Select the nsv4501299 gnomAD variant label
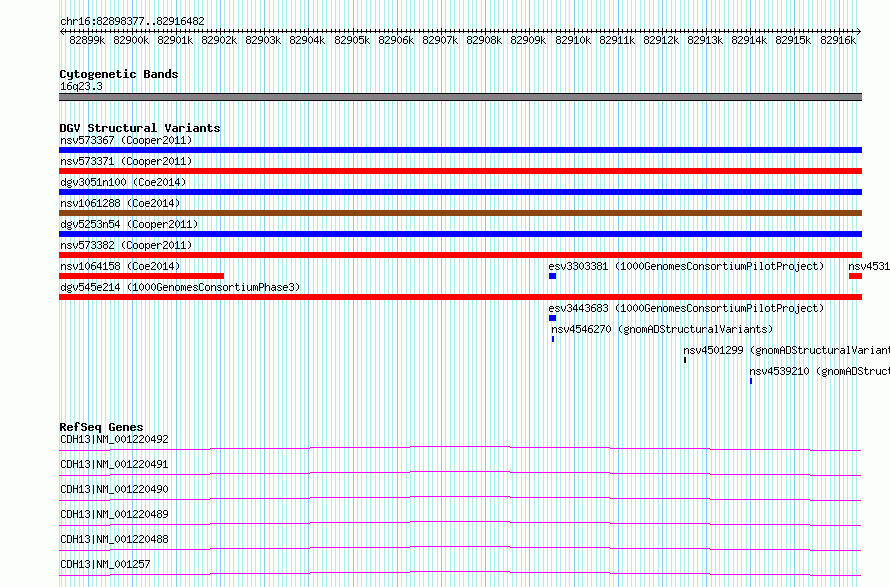The width and height of the screenshot is (890, 587). tap(786, 350)
